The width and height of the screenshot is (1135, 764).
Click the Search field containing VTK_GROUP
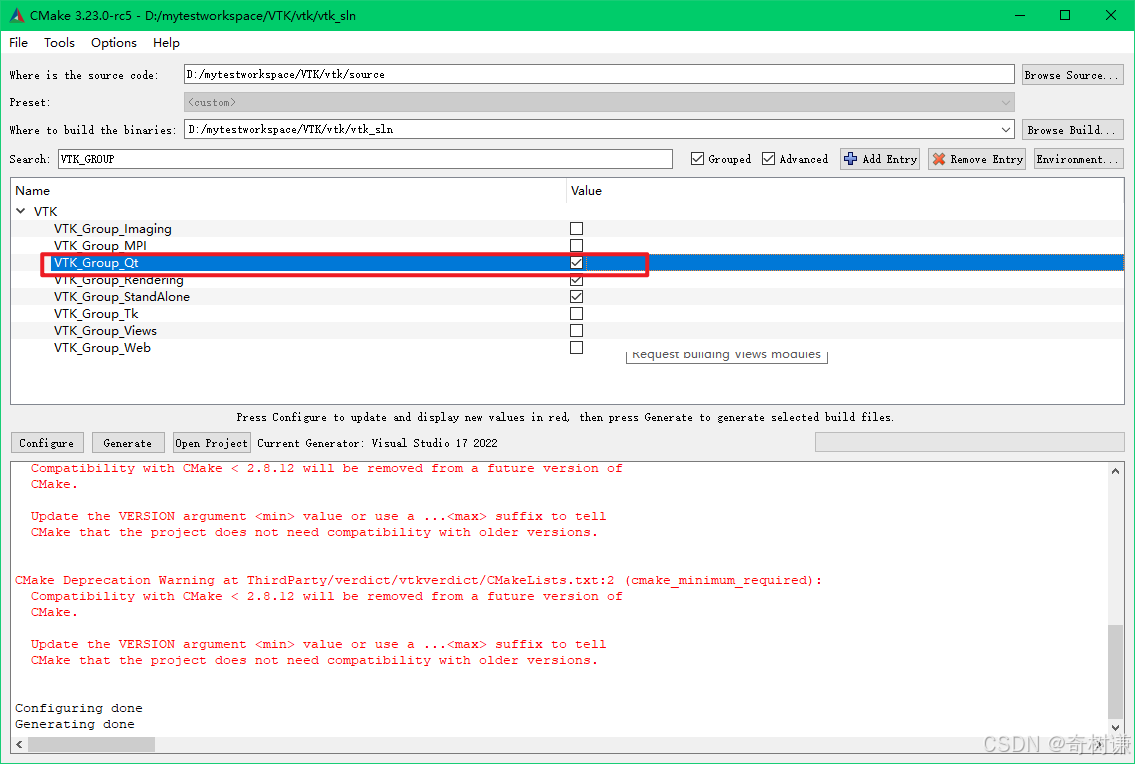365,159
